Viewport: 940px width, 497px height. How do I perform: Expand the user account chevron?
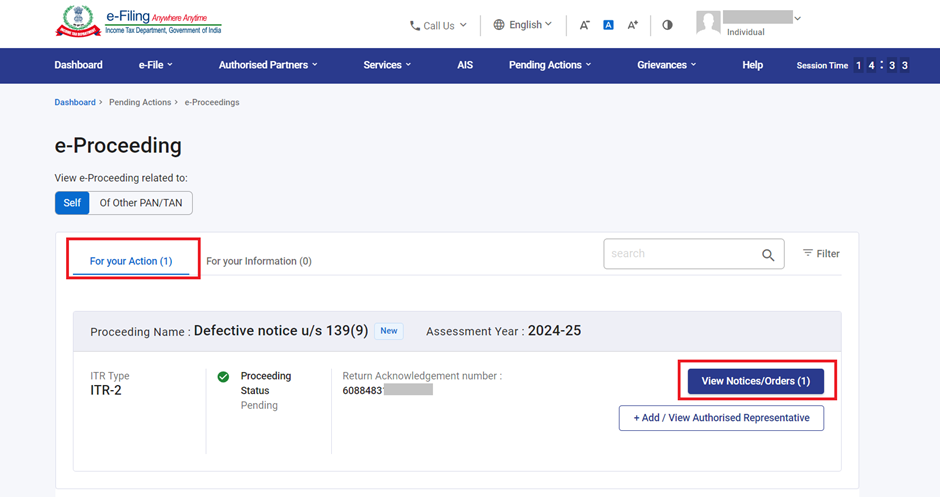tap(797, 19)
